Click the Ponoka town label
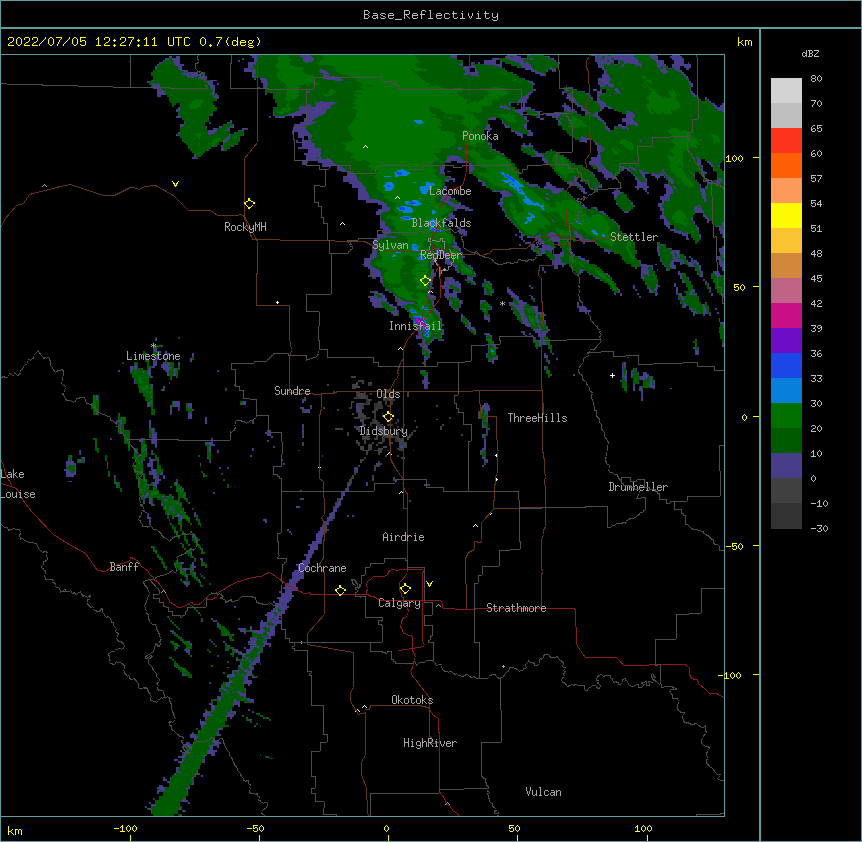Screen dimensions: 862x842 [480, 136]
